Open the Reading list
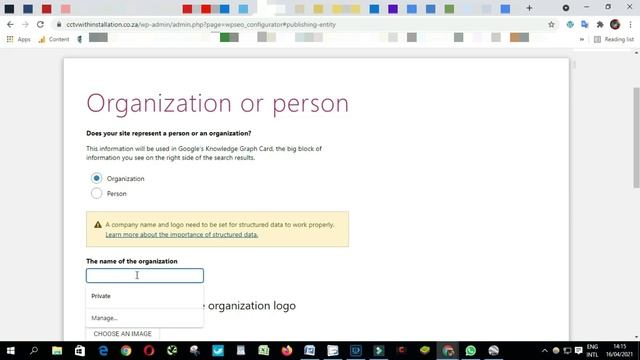The width and height of the screenshot is (640, 360). pos(614,39)
